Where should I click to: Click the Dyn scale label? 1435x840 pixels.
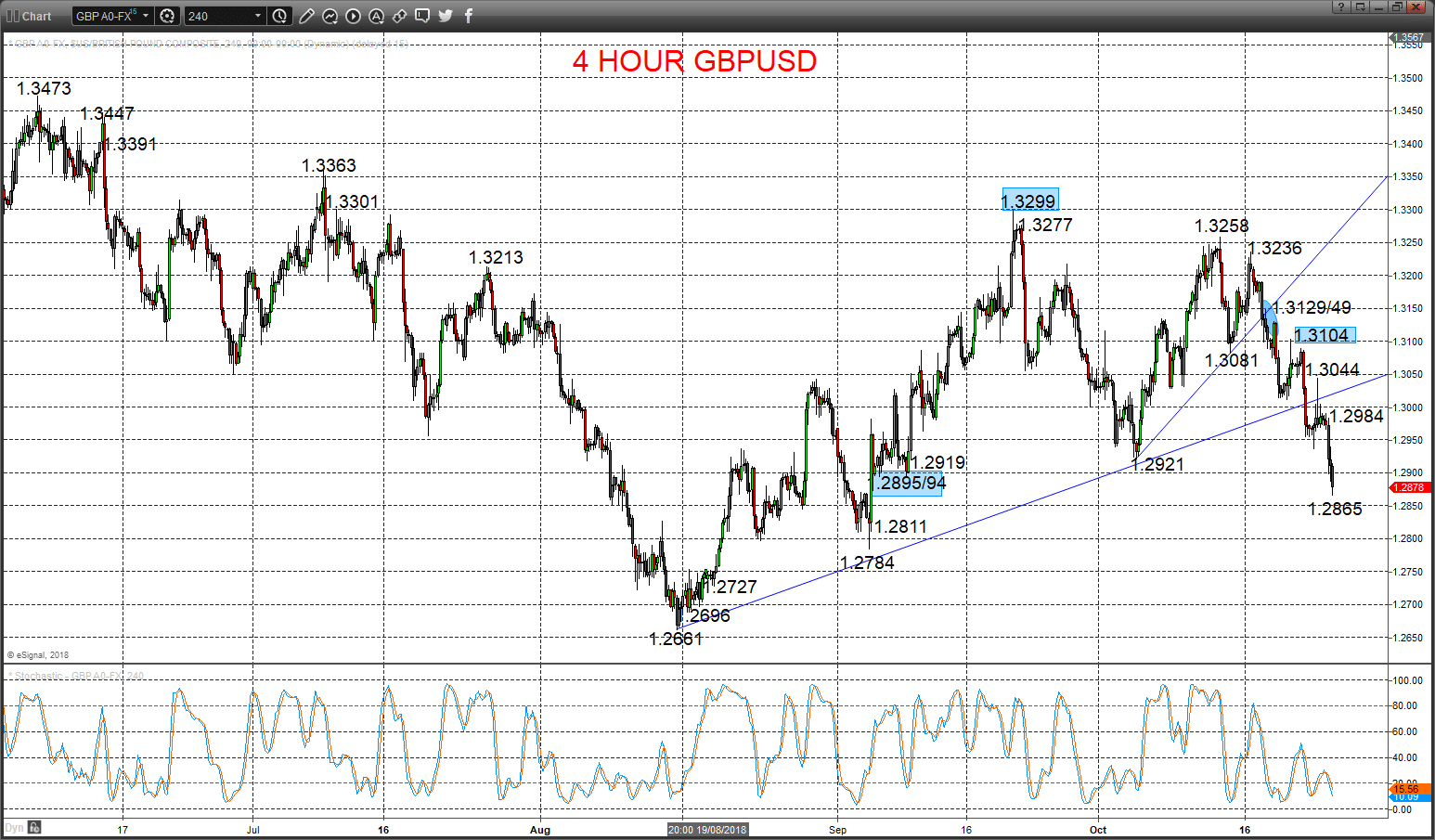pyautogui.click(x=14, y=827)
